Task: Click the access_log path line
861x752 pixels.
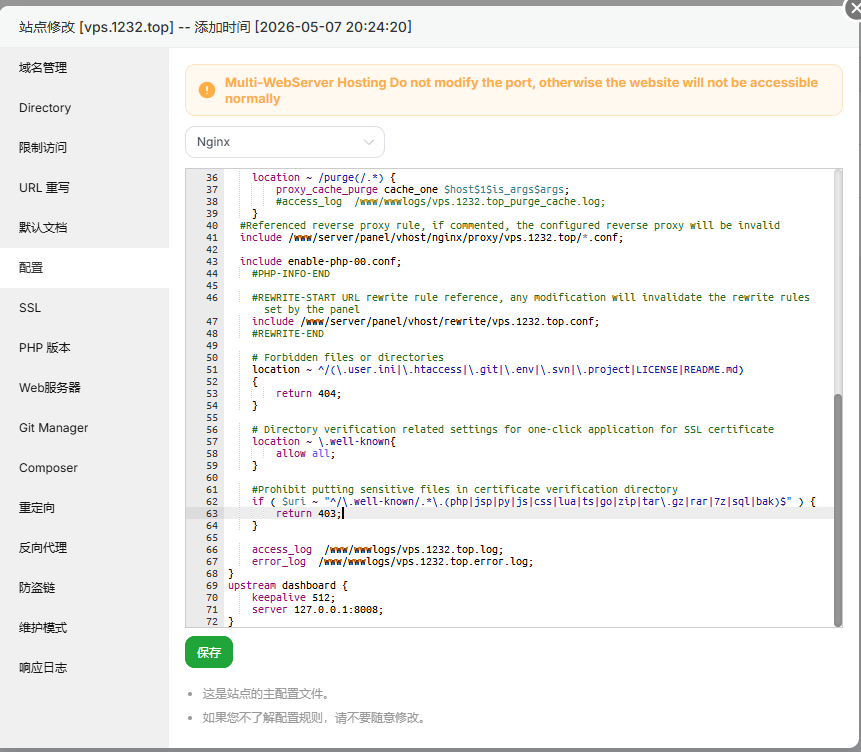Action: click(x=377, y=549)
